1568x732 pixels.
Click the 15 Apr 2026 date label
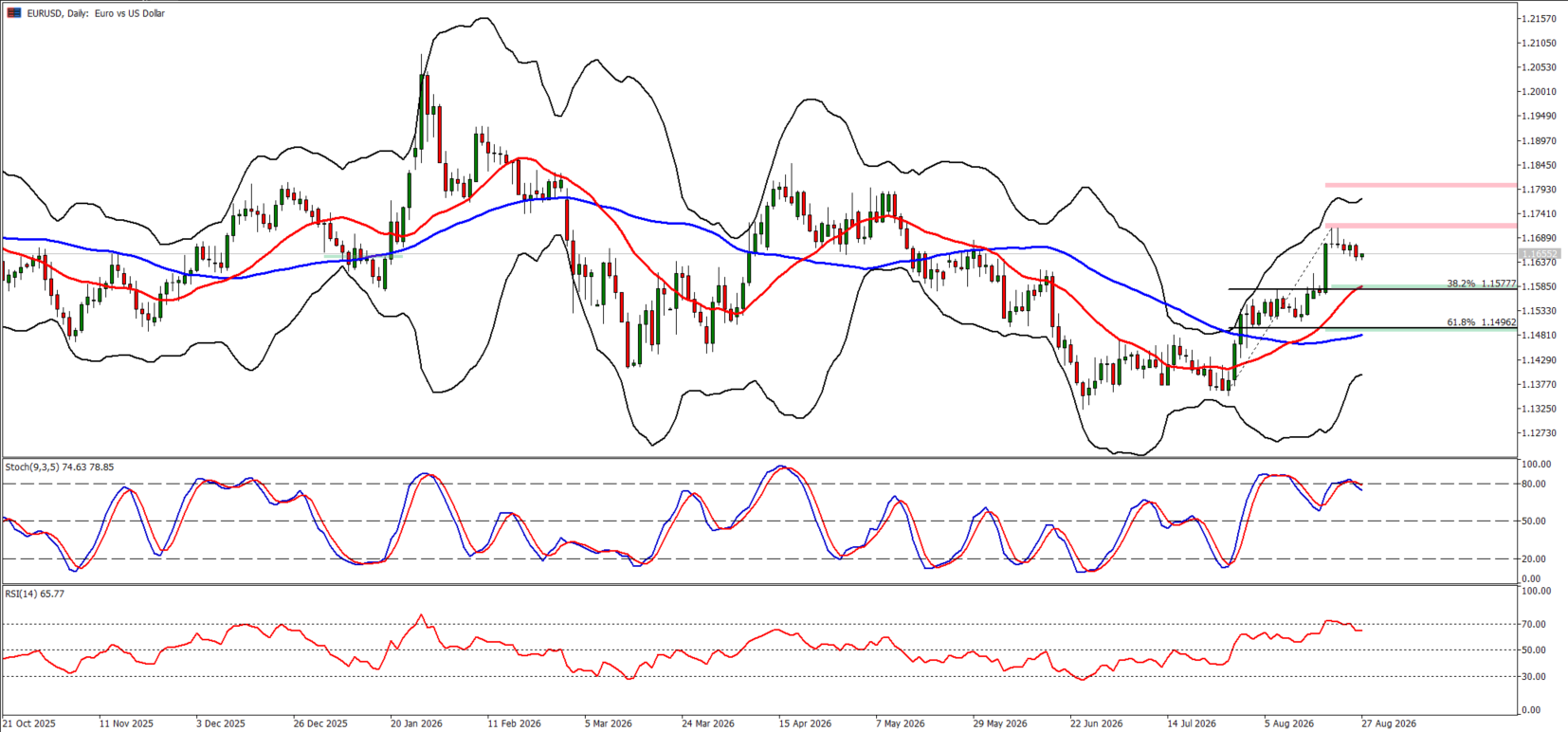(805, 723)
